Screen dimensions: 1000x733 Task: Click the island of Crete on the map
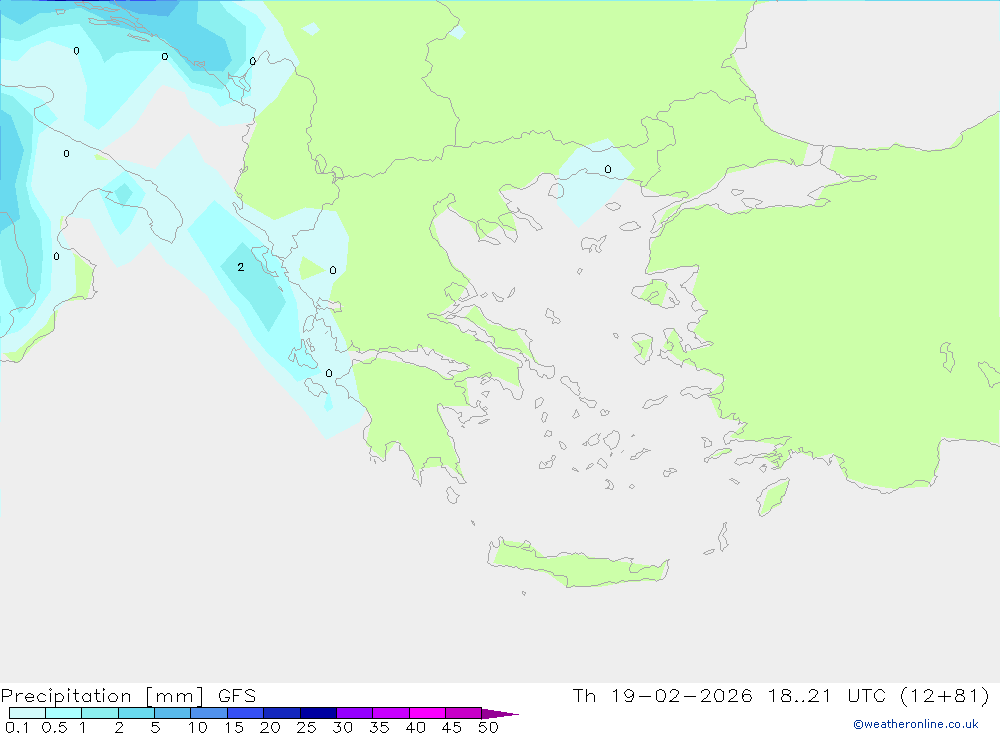578,563
